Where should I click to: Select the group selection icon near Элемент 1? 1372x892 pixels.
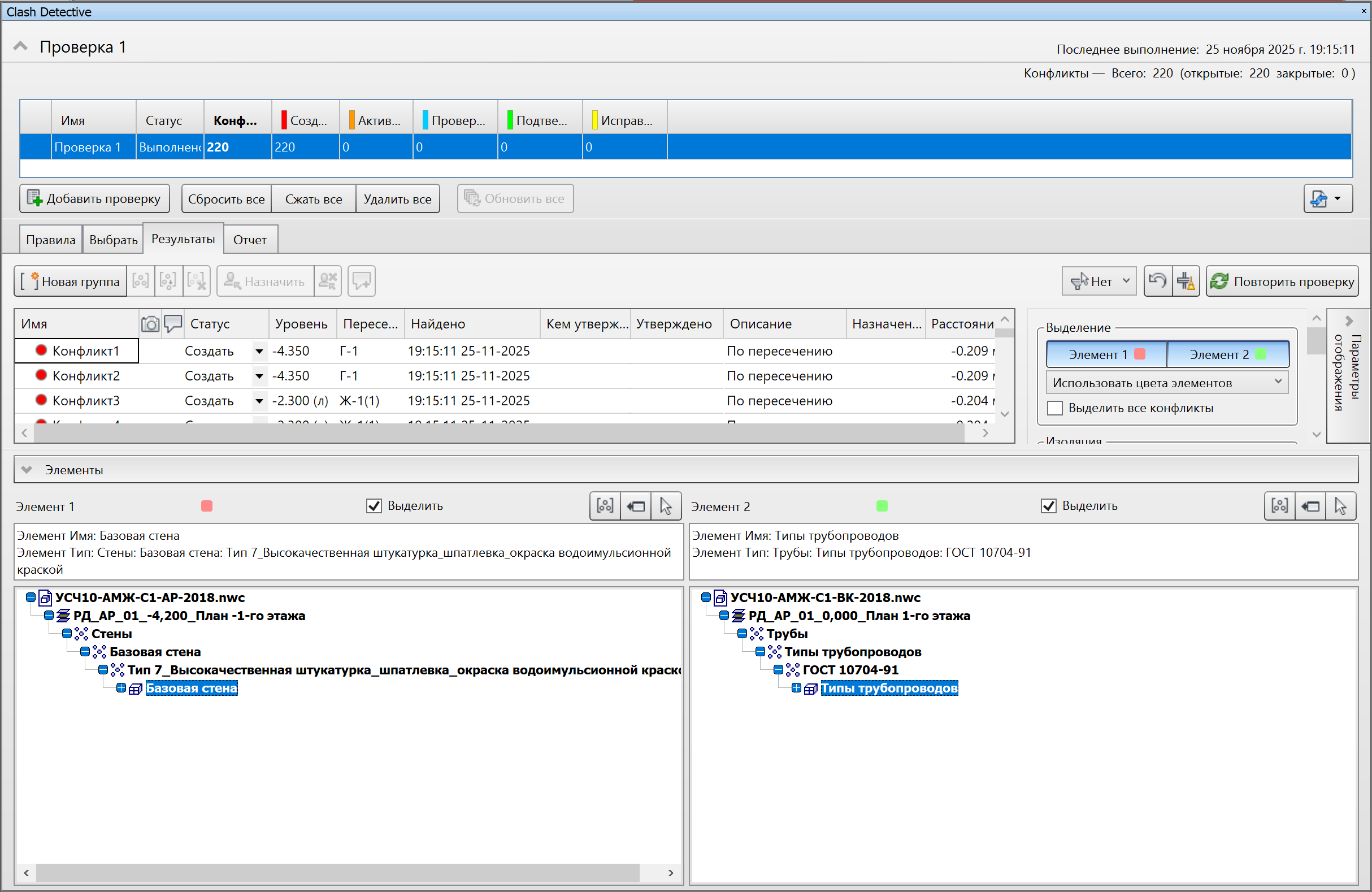tap(604, 506)
